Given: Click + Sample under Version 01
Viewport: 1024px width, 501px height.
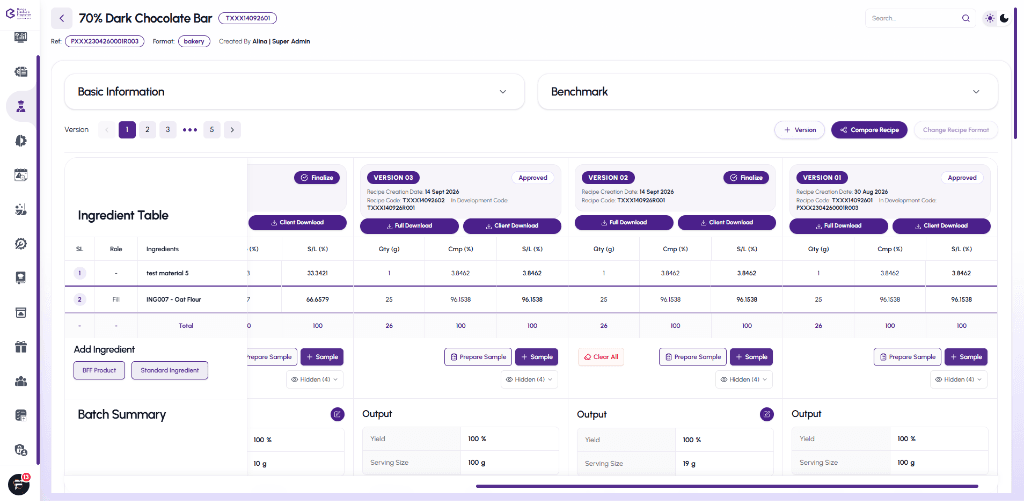Looking at the screenshot, I should pos(967,357).
